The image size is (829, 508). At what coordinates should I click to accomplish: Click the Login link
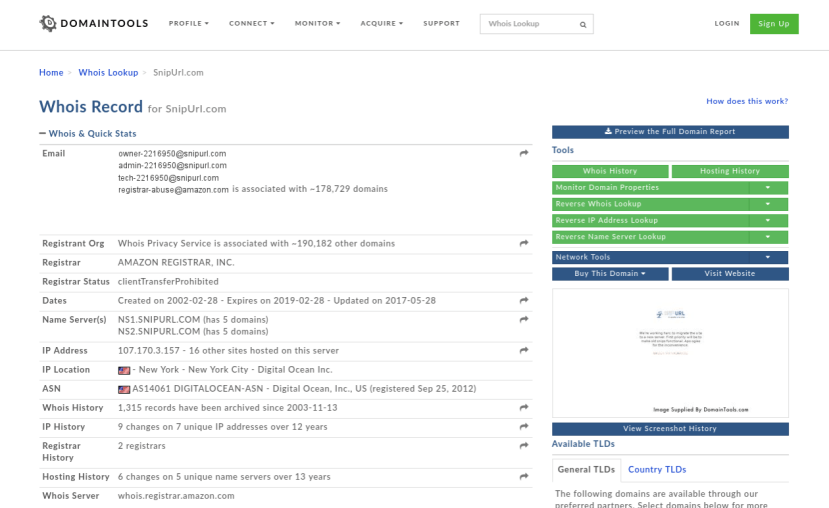[x=726, y=23]
